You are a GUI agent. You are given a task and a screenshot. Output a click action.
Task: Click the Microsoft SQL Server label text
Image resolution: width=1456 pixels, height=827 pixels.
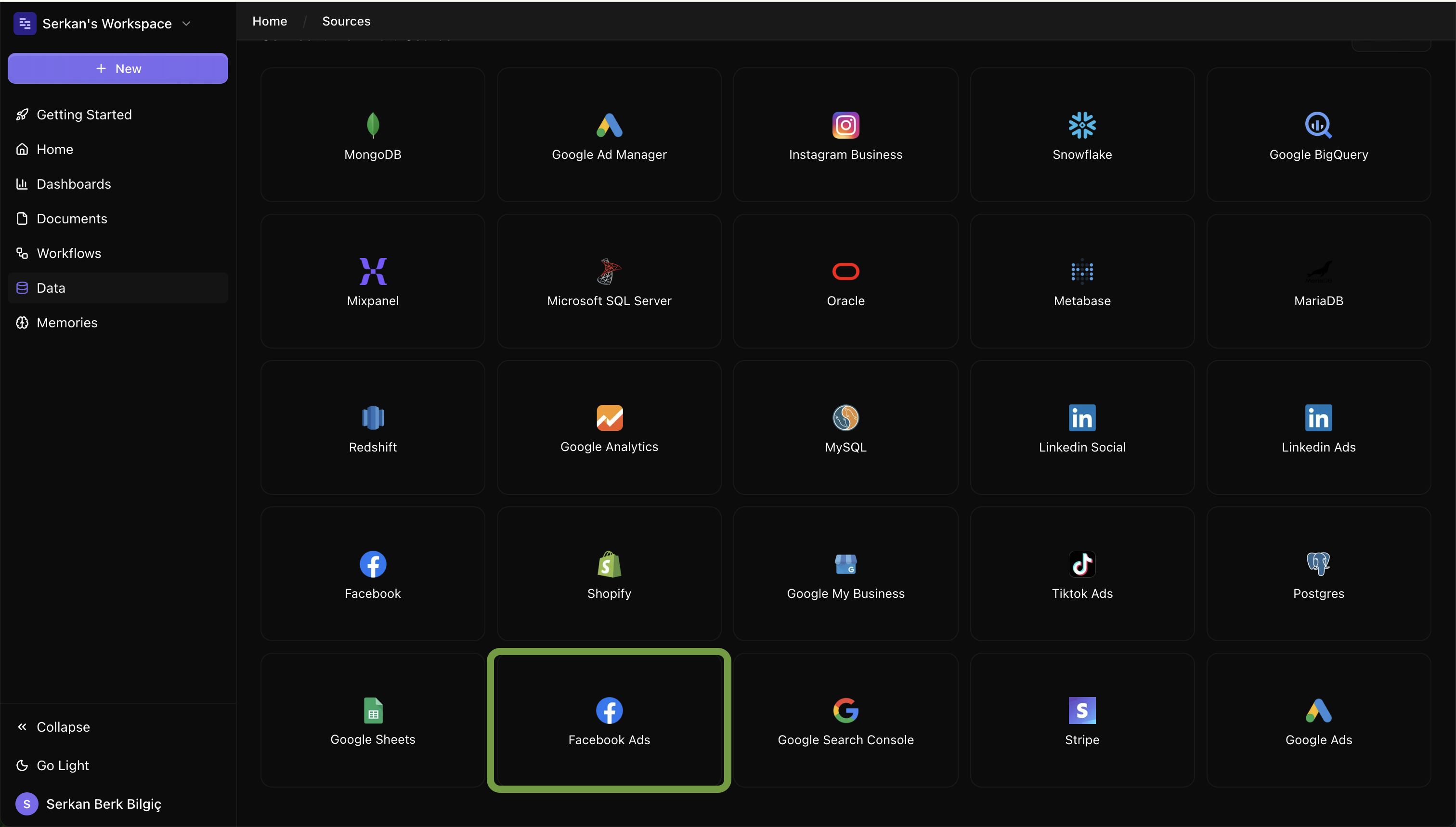coord(609,301)
